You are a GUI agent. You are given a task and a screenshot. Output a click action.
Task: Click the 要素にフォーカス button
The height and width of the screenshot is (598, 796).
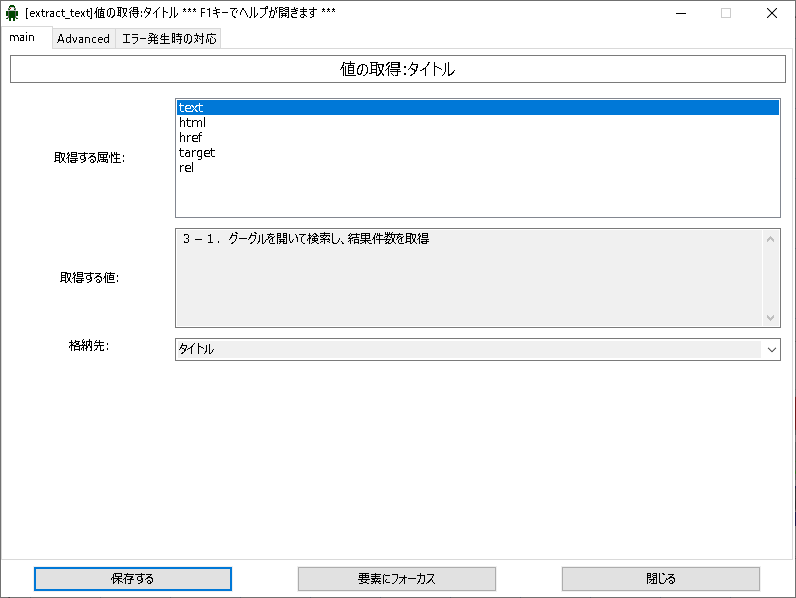[x=396, y=579]
